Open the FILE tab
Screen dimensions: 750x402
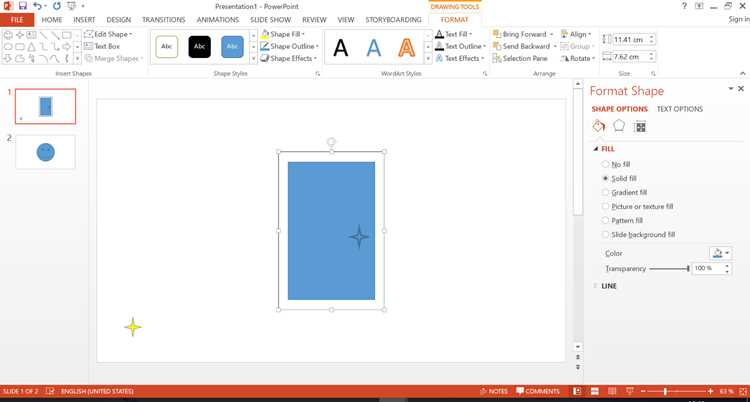(17, 20)
